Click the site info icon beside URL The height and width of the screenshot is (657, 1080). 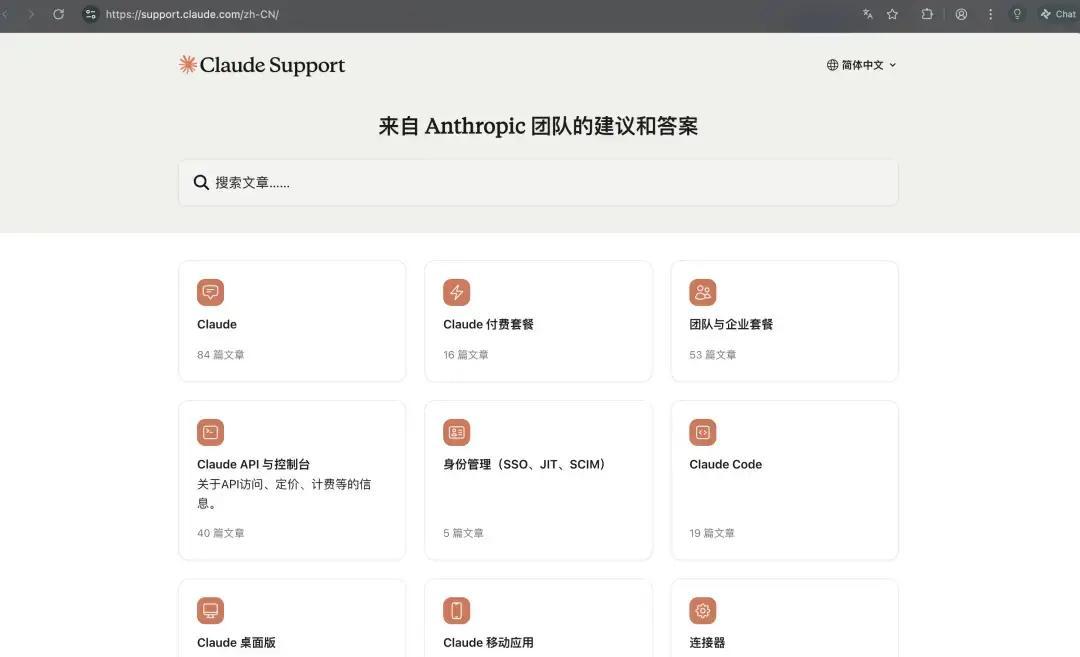click(x=90, y=14)
